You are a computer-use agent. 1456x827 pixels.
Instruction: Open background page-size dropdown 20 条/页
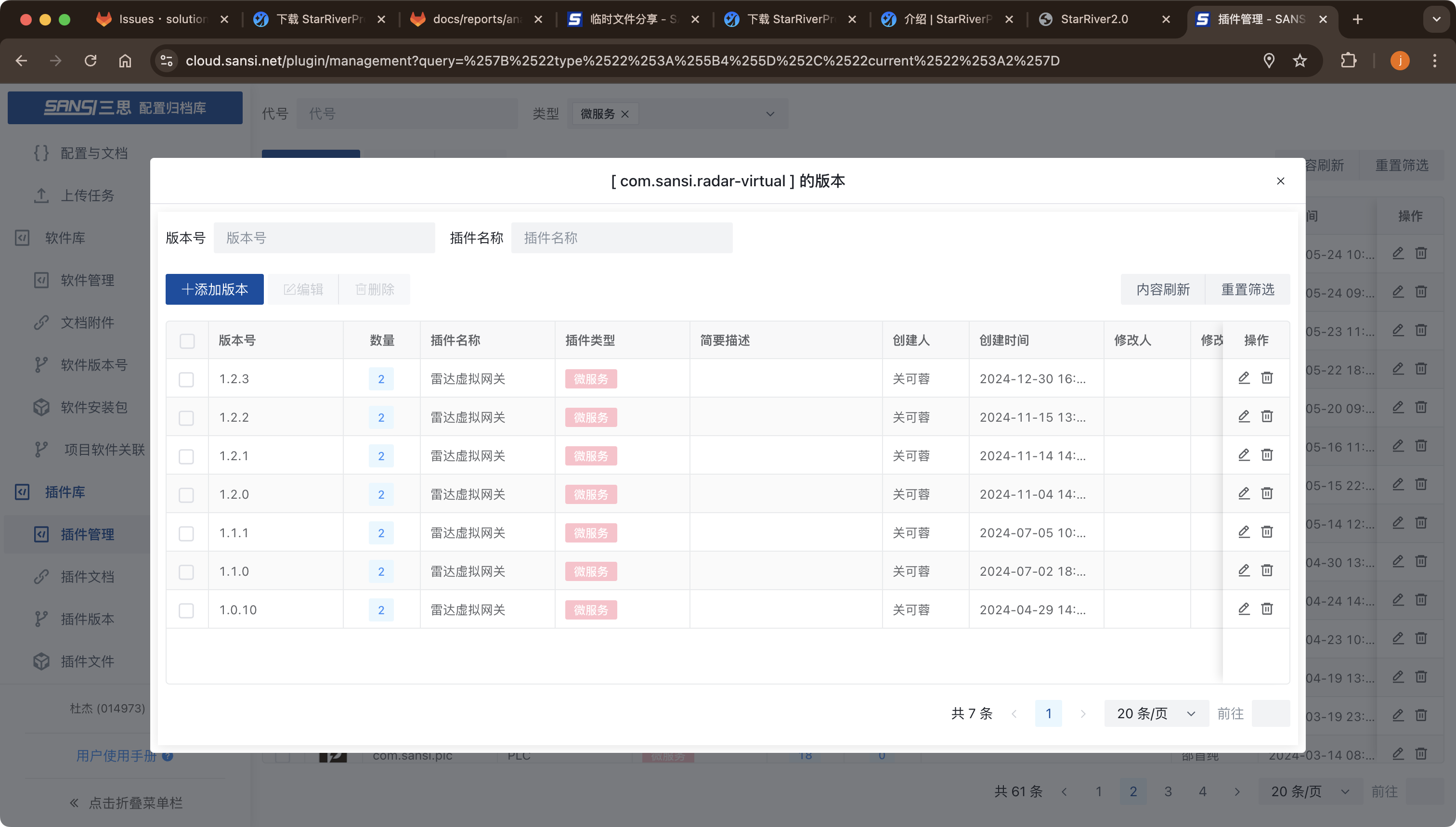[x=1310, y=791]
